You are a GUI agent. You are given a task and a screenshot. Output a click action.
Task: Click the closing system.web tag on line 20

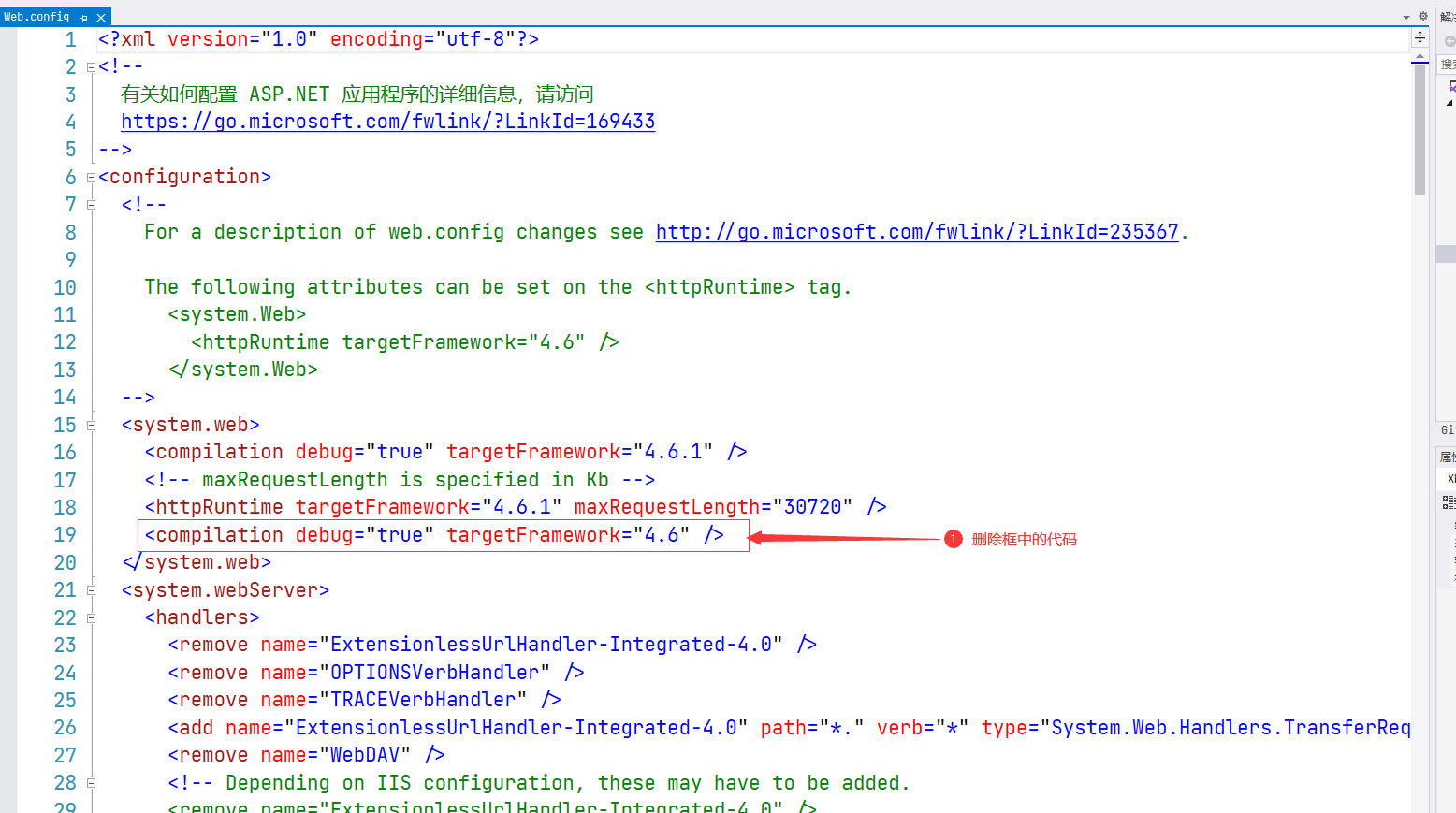[197, 562]
